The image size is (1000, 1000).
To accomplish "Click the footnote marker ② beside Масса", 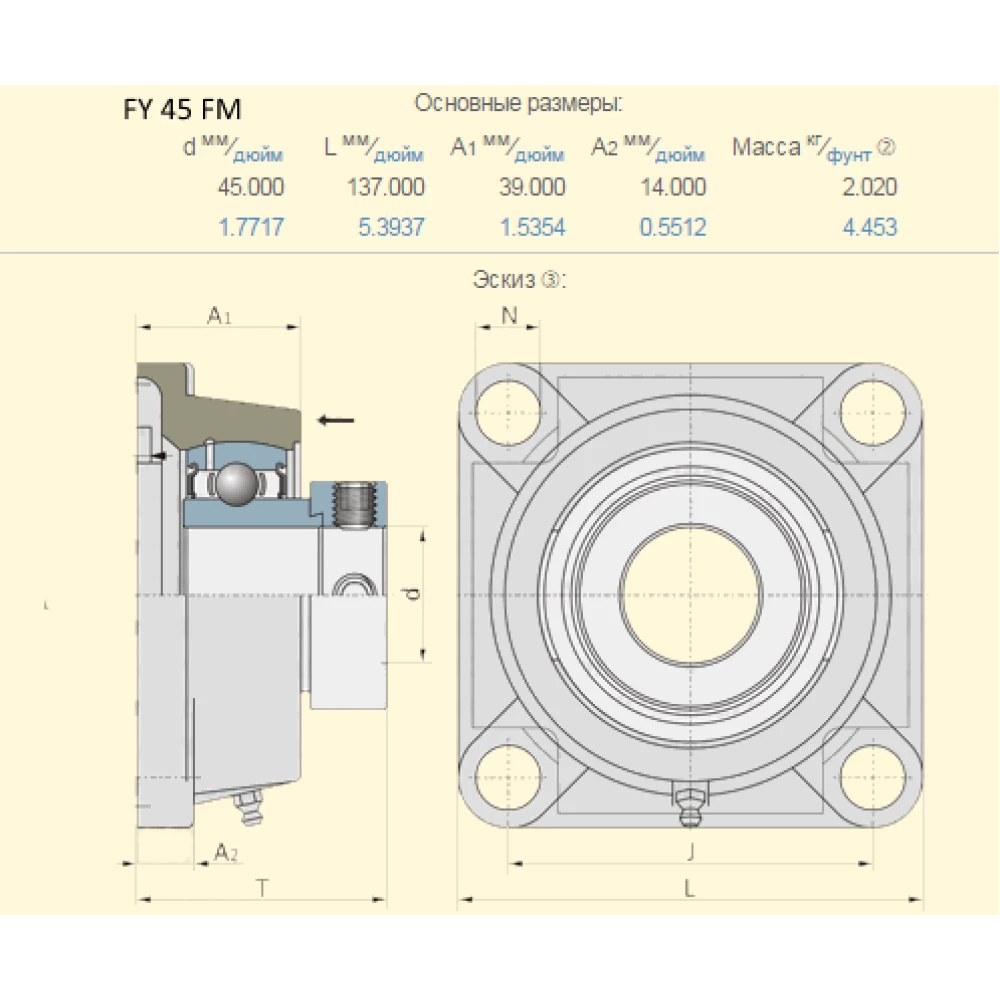I will click(886, 145).
